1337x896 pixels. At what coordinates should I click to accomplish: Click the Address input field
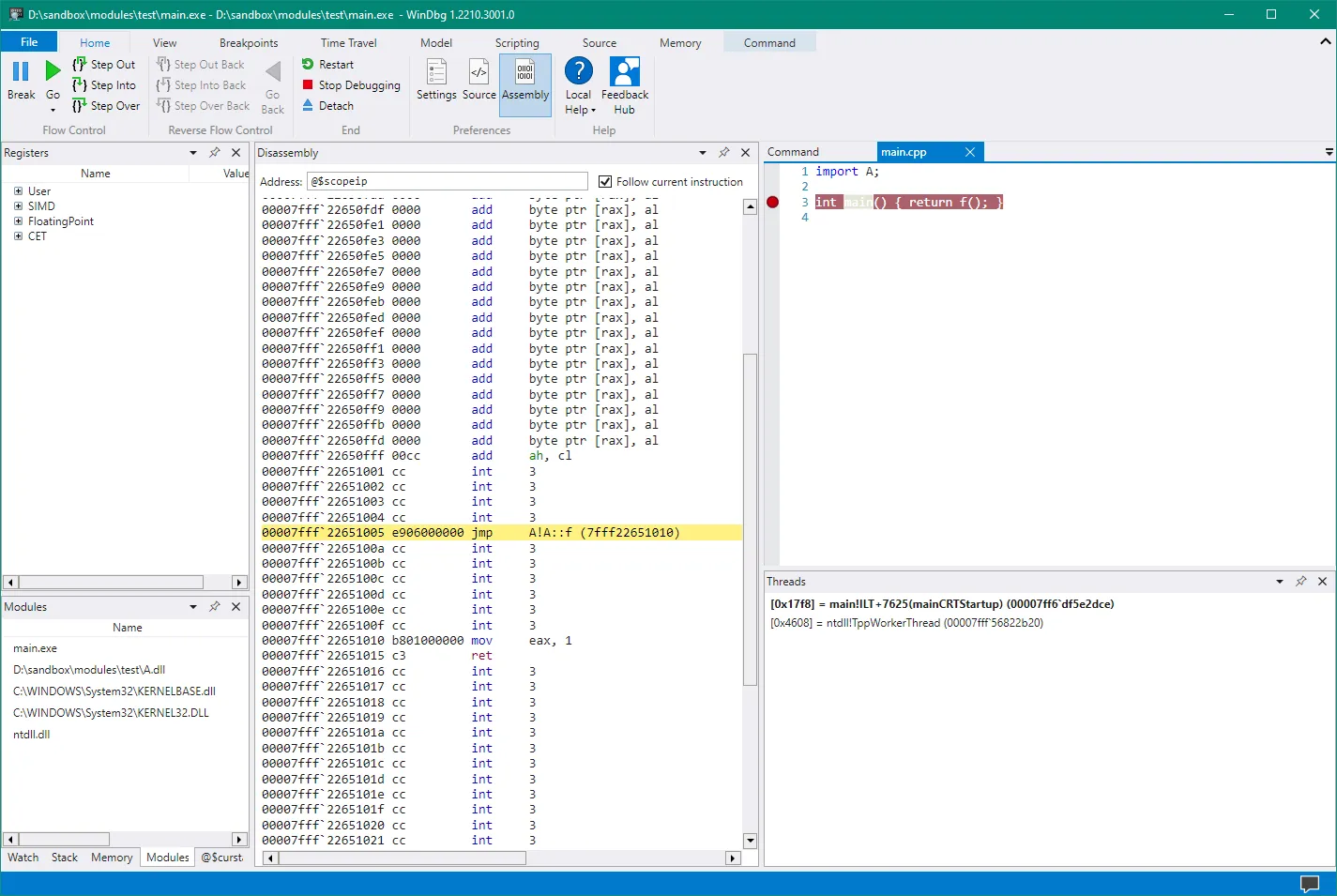(448, 181)
